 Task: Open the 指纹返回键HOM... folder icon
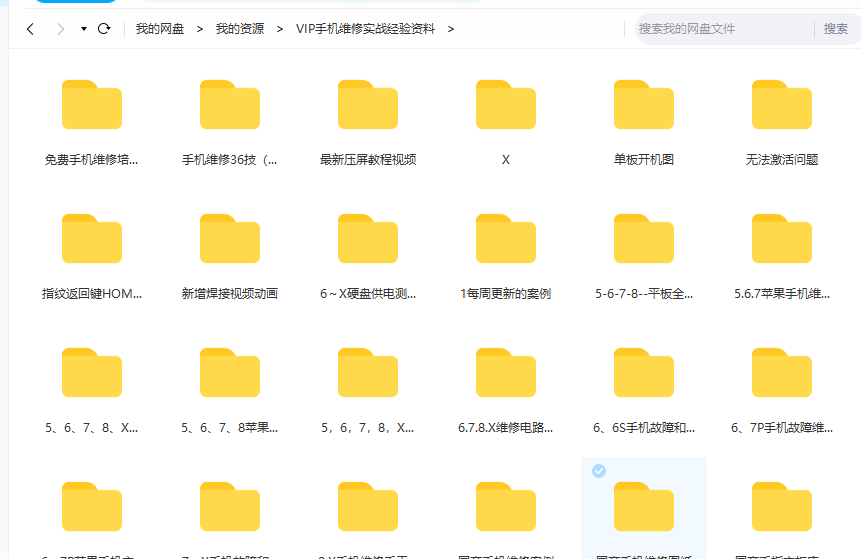[x=92, y=238]
